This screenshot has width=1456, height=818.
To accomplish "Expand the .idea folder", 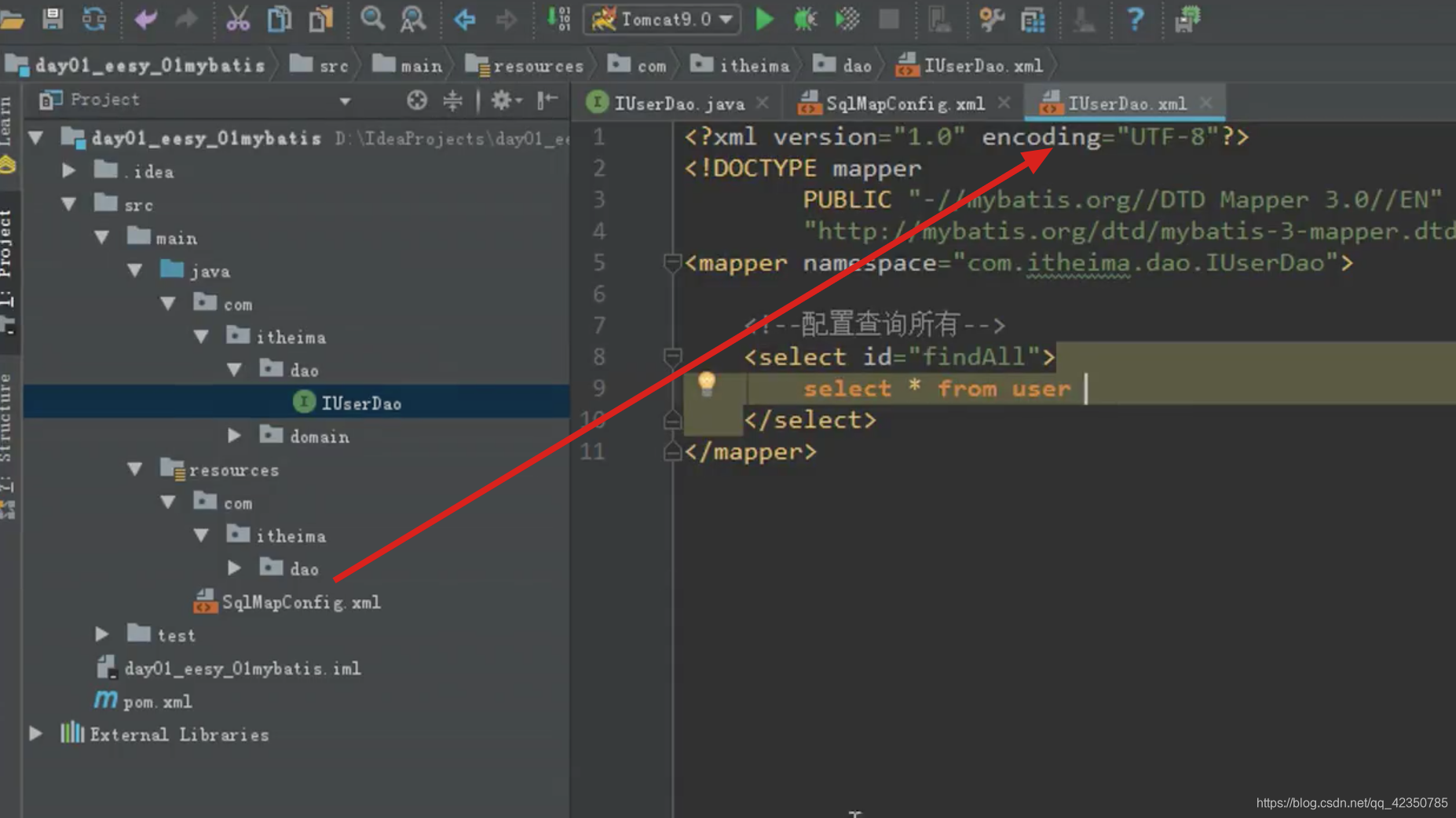I will coord(69,170).
